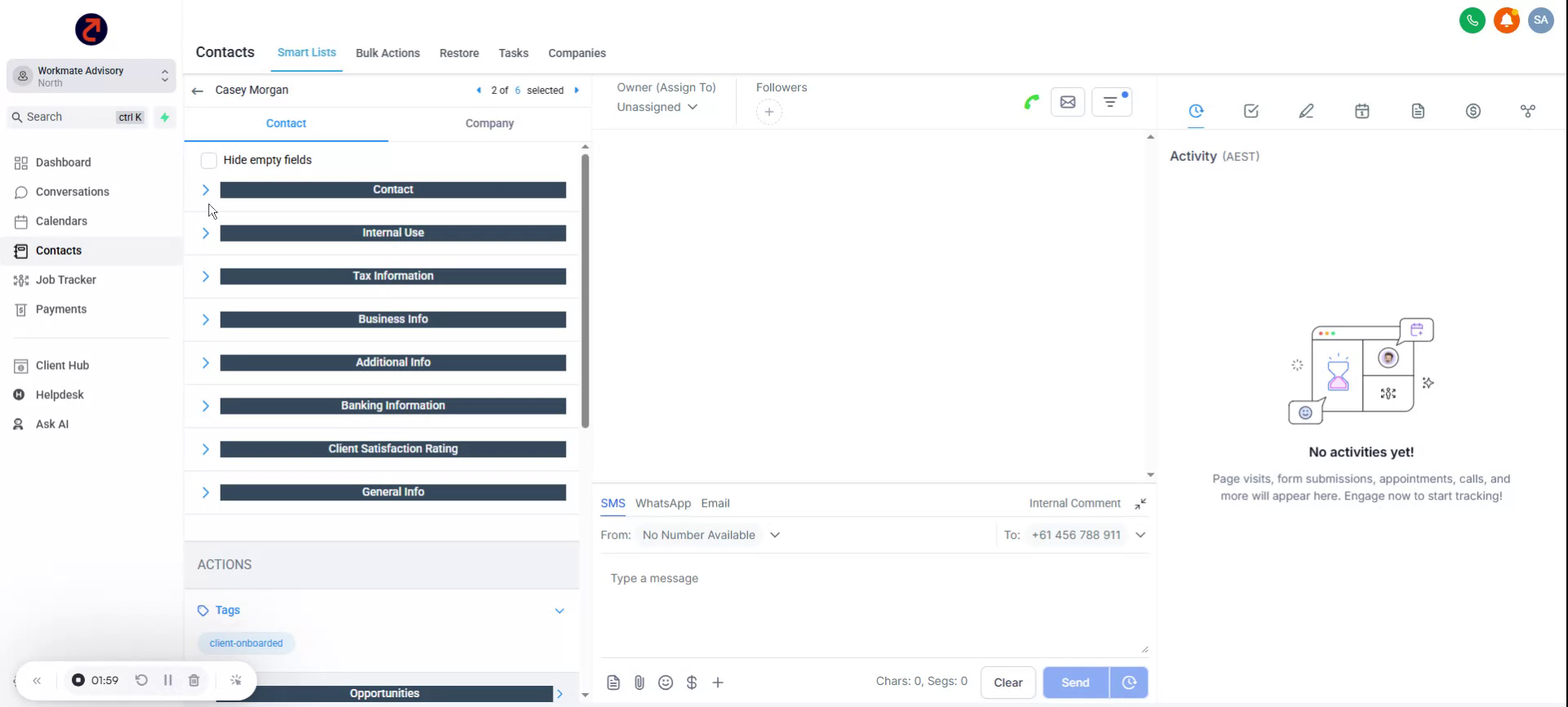
Task: Open the Workmate Advisory account switcher
Action: (x=91, y=77)
